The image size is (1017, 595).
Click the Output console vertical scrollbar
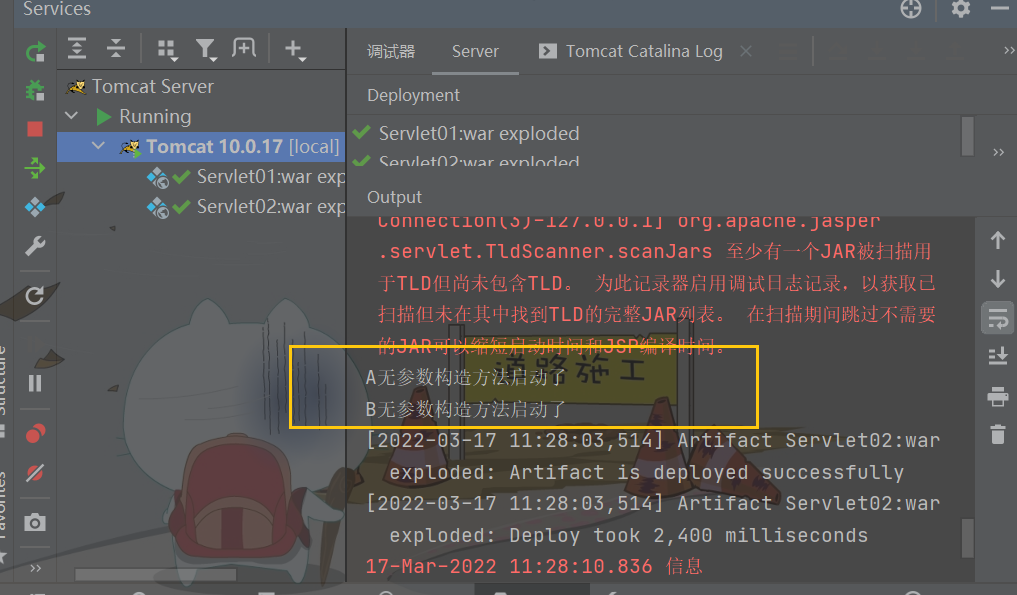[967, 537]
